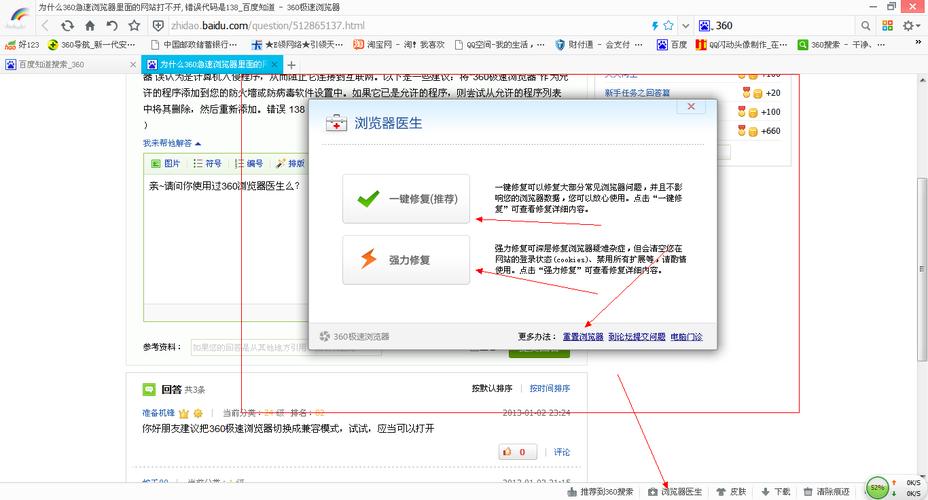
Task: Open the QQ空间 bookmark
Action: [499, 44]
